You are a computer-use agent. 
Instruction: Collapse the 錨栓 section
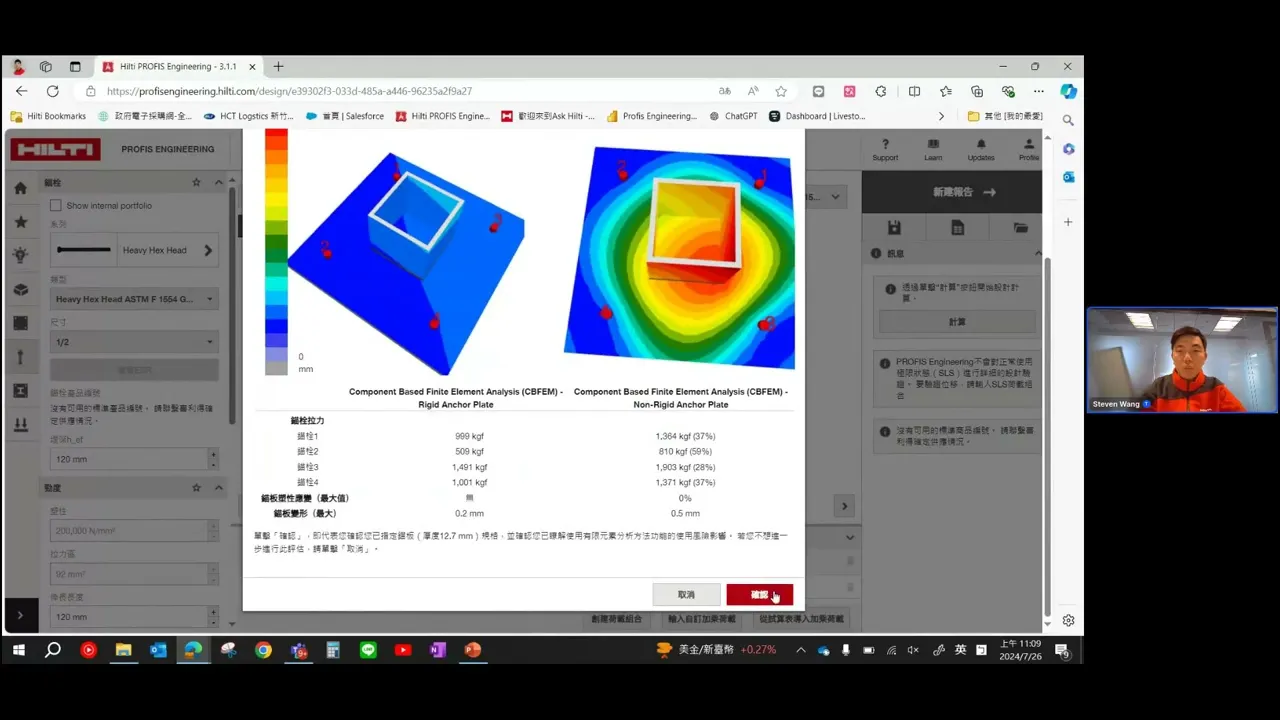(218, 183)
